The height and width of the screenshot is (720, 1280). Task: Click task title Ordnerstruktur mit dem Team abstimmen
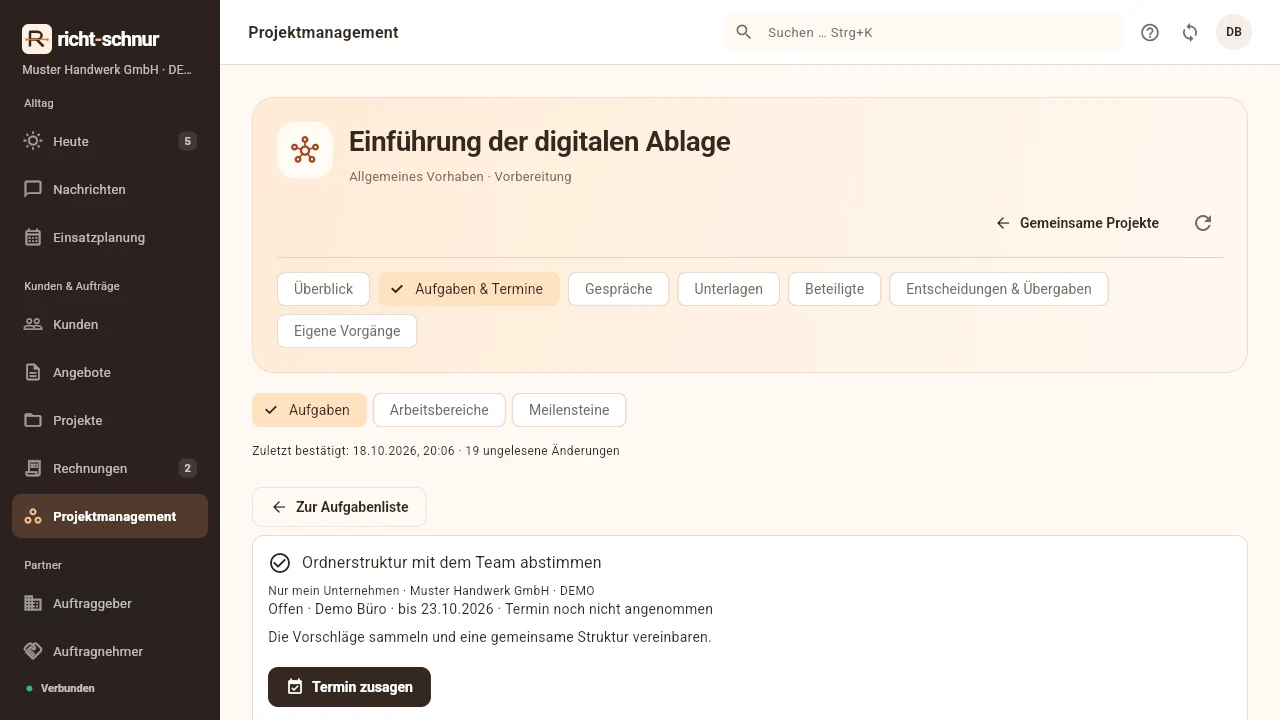tap(452, 563)
